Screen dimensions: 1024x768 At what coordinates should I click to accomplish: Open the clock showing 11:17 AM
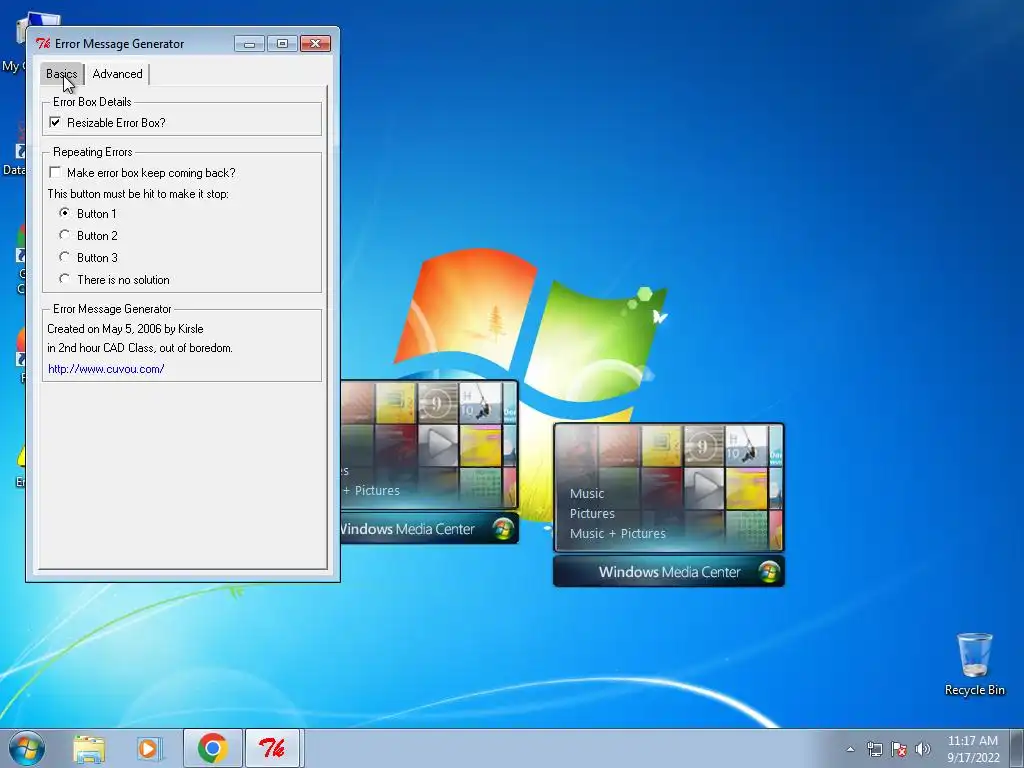click(973, 749)
